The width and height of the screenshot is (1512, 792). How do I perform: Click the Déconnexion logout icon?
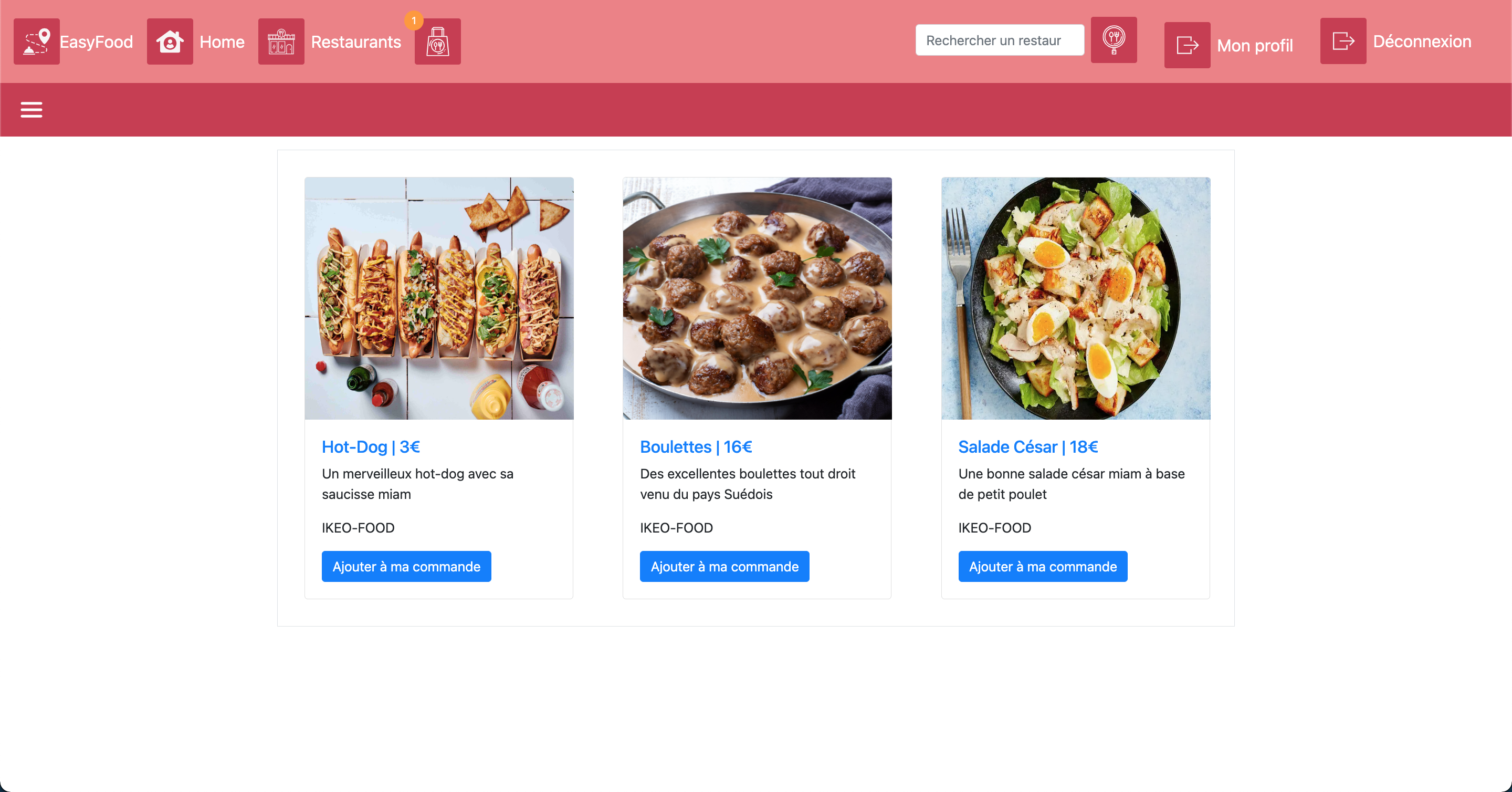pyautogui.click(x=1343, y=41)
